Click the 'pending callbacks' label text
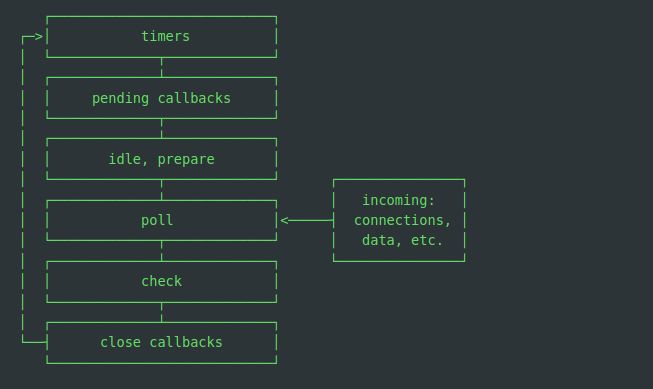Image resolution: width=653 pixels, height=389 pixels. (x=161, y=99)
